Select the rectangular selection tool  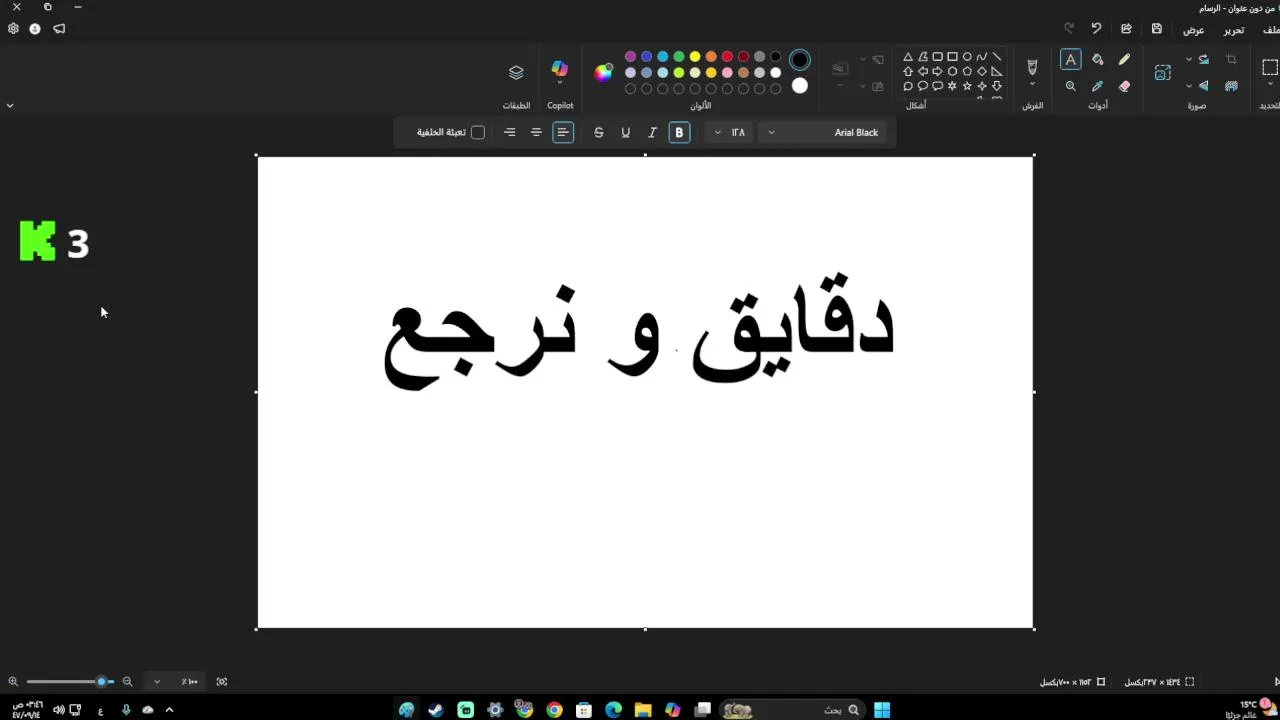(1270, 68)
